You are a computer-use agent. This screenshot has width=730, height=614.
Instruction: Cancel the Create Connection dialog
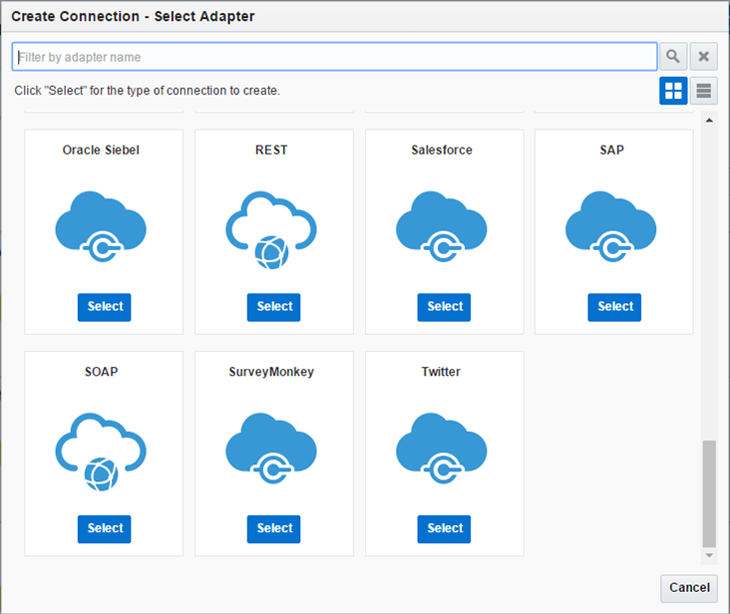click(x=689, y=588)
